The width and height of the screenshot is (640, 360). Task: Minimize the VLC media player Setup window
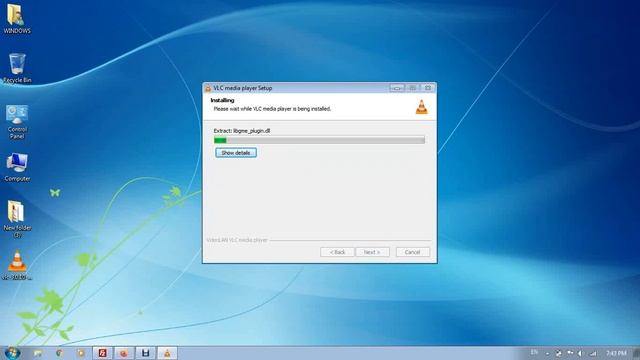tap(397, 88)
